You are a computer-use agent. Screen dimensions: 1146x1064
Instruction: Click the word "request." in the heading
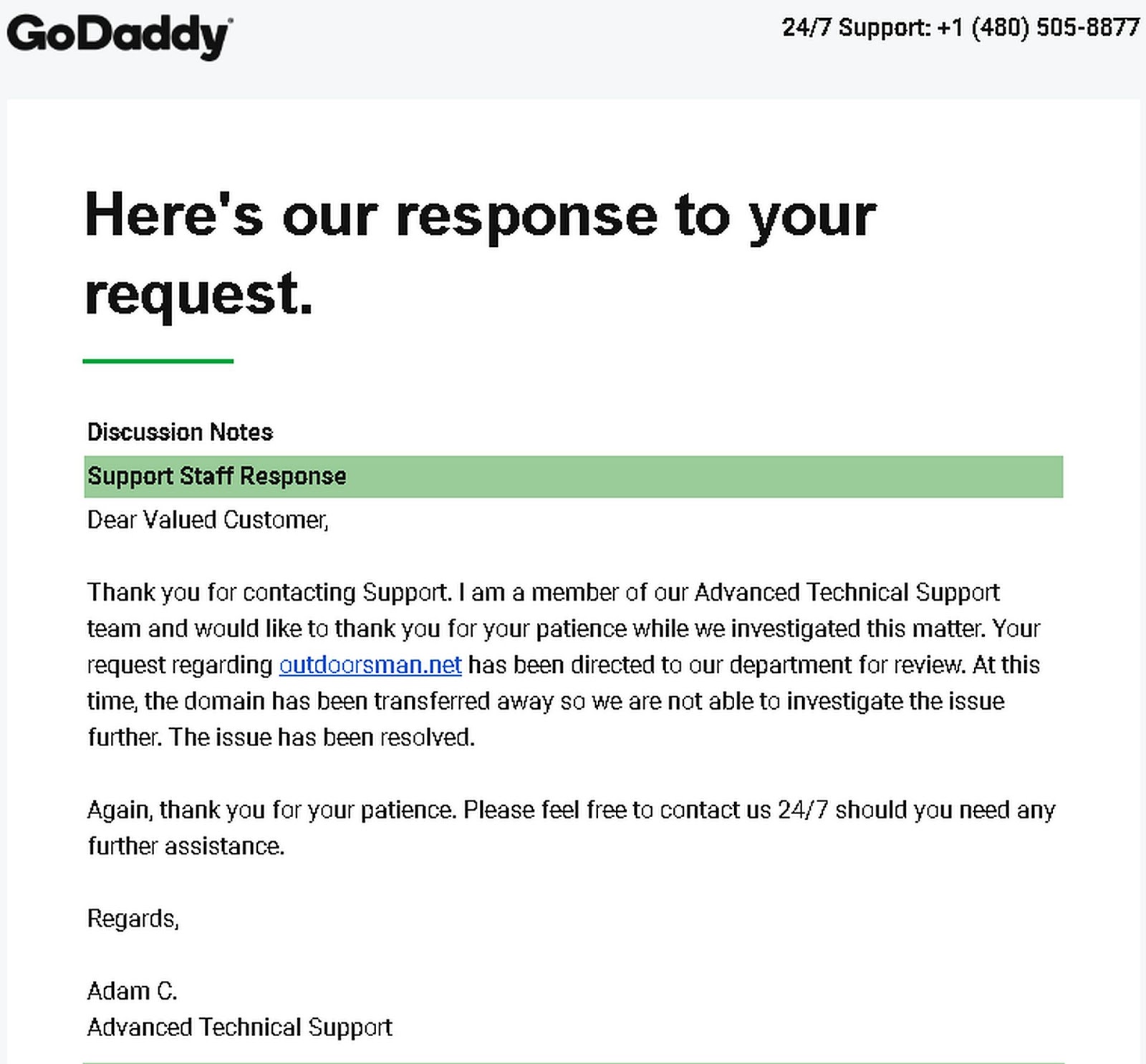pyautogui.click(x=199, y=294)
